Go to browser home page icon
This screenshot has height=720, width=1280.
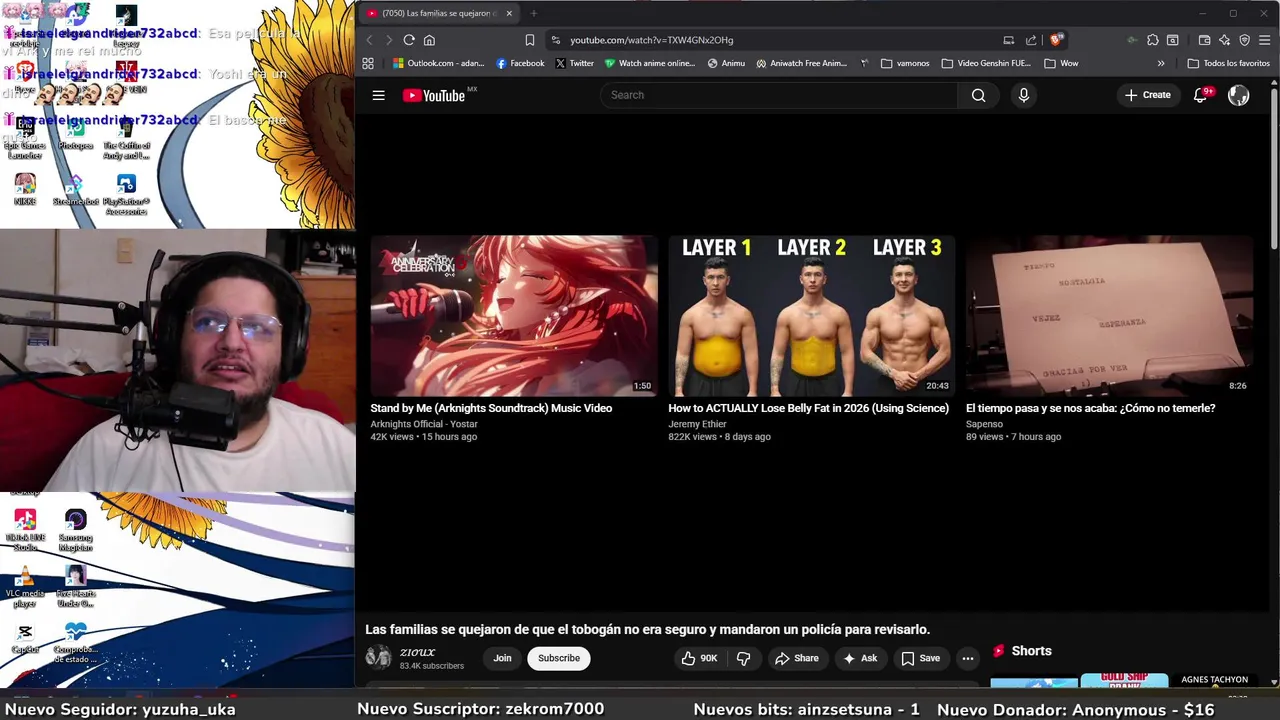(429, 40)
